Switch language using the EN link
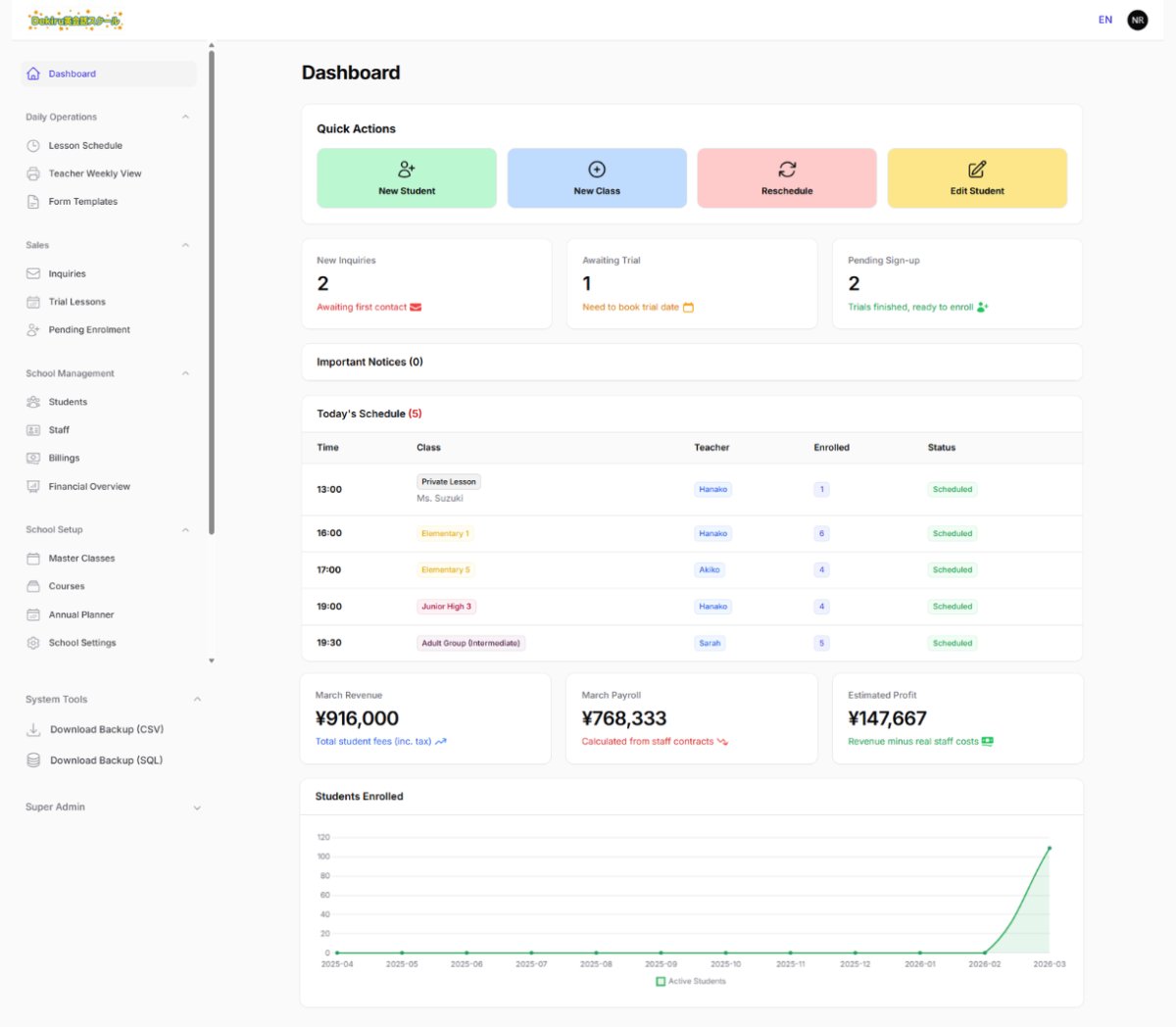 (1104, 20)
